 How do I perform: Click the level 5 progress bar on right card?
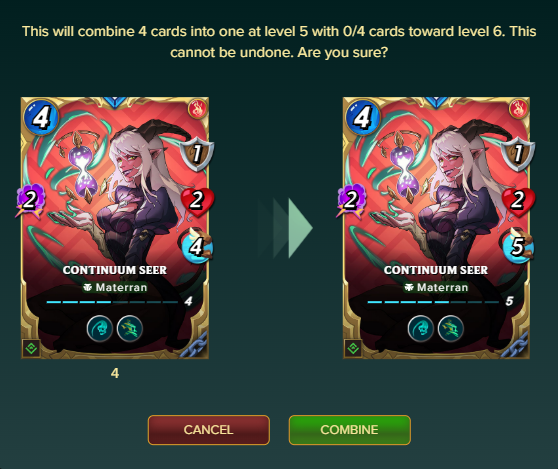pyautogui.click(x=433, y=302)
